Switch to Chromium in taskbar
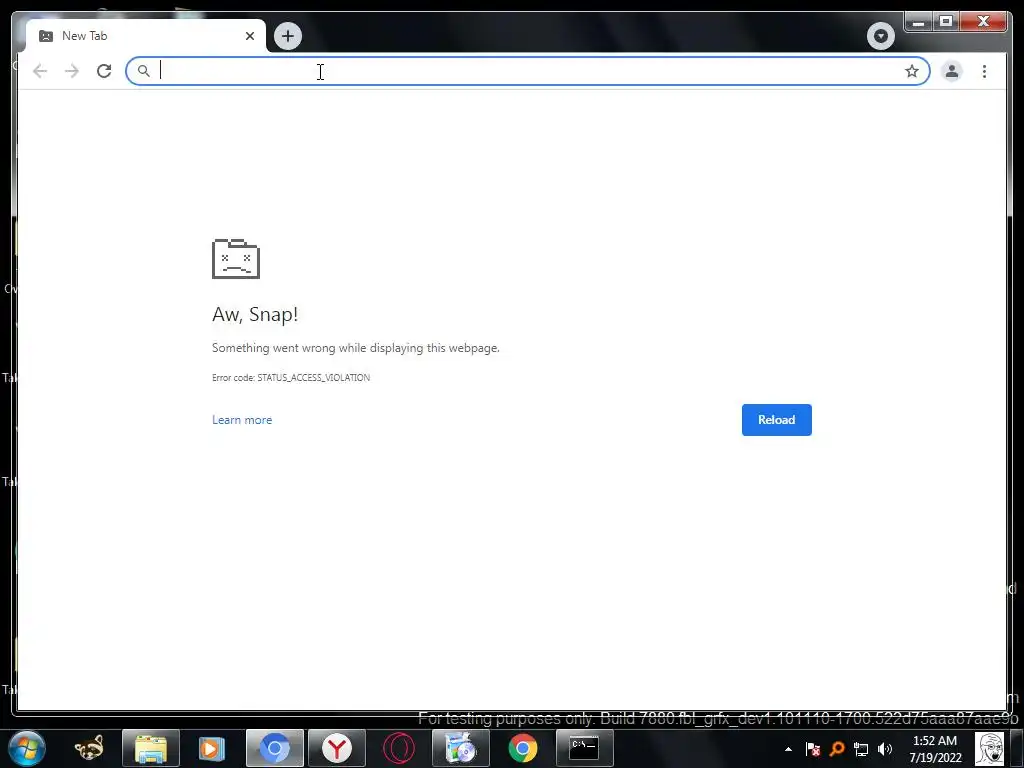 [x=275, y=748]
